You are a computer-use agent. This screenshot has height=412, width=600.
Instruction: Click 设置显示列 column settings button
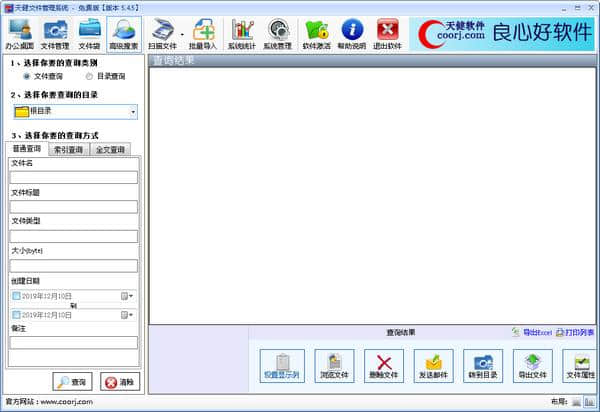[282, 366]
